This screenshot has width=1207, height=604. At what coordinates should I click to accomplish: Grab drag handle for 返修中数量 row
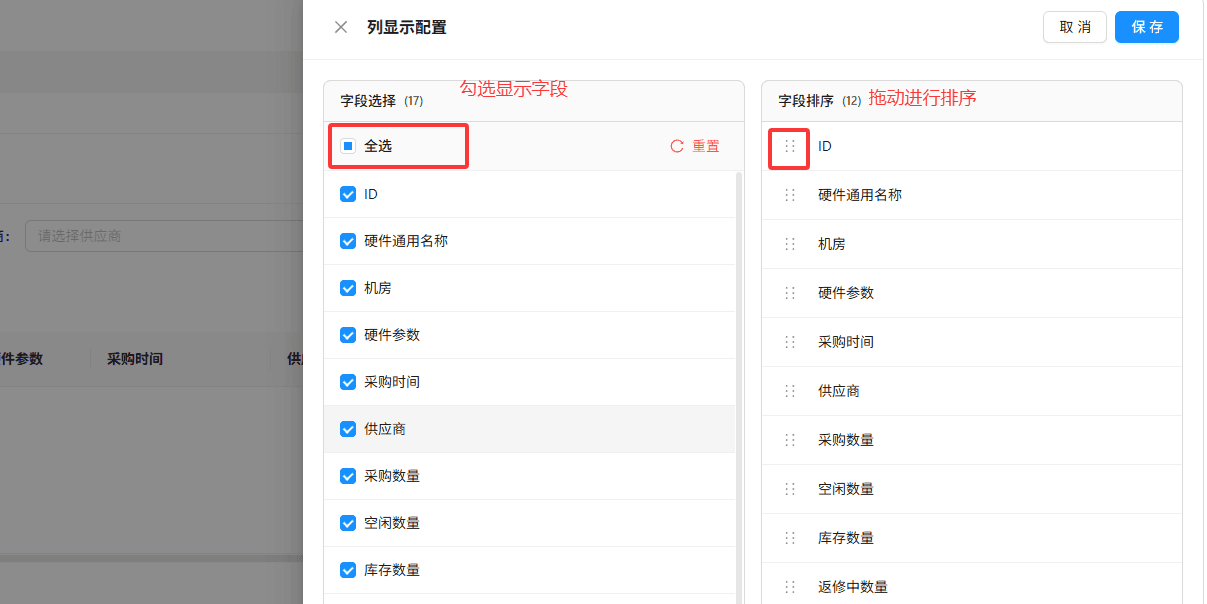click(x=790, y=587)
